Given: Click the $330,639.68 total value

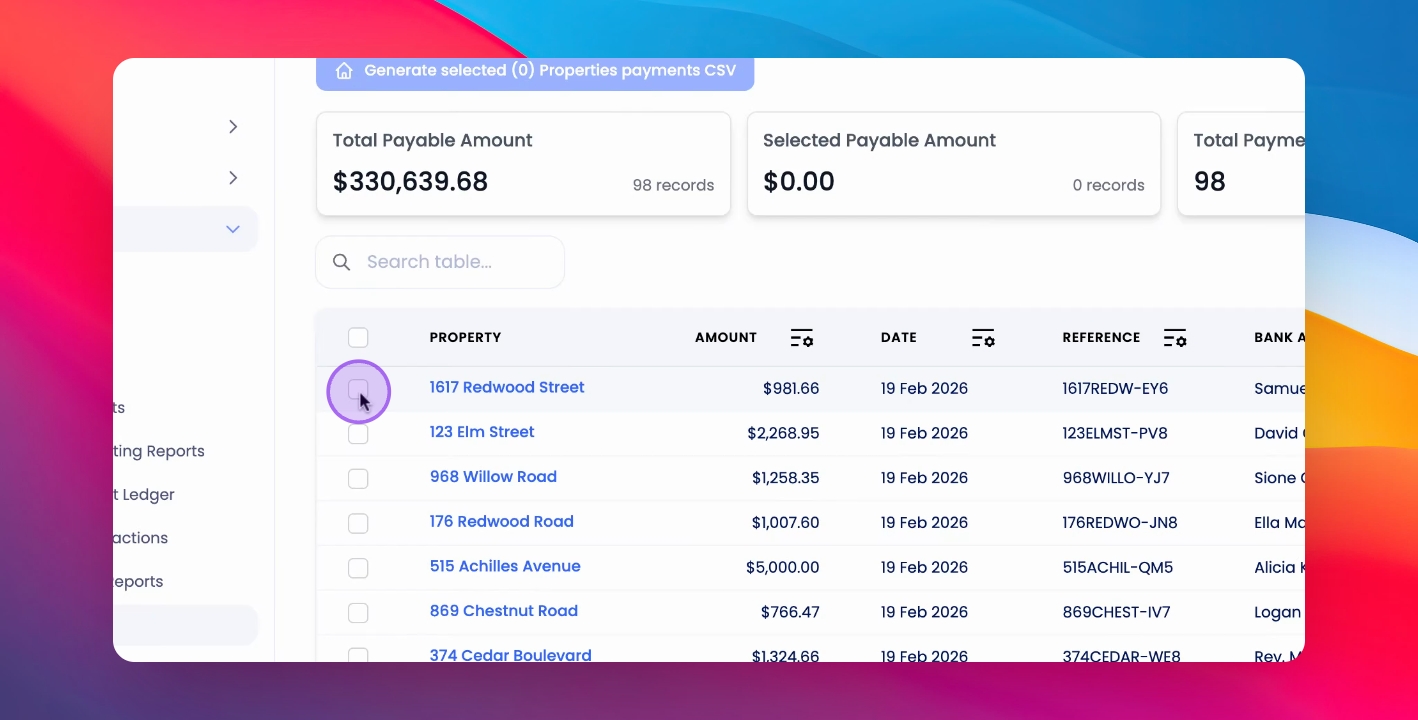Looking at the screenshot, I should pos(410,182).
